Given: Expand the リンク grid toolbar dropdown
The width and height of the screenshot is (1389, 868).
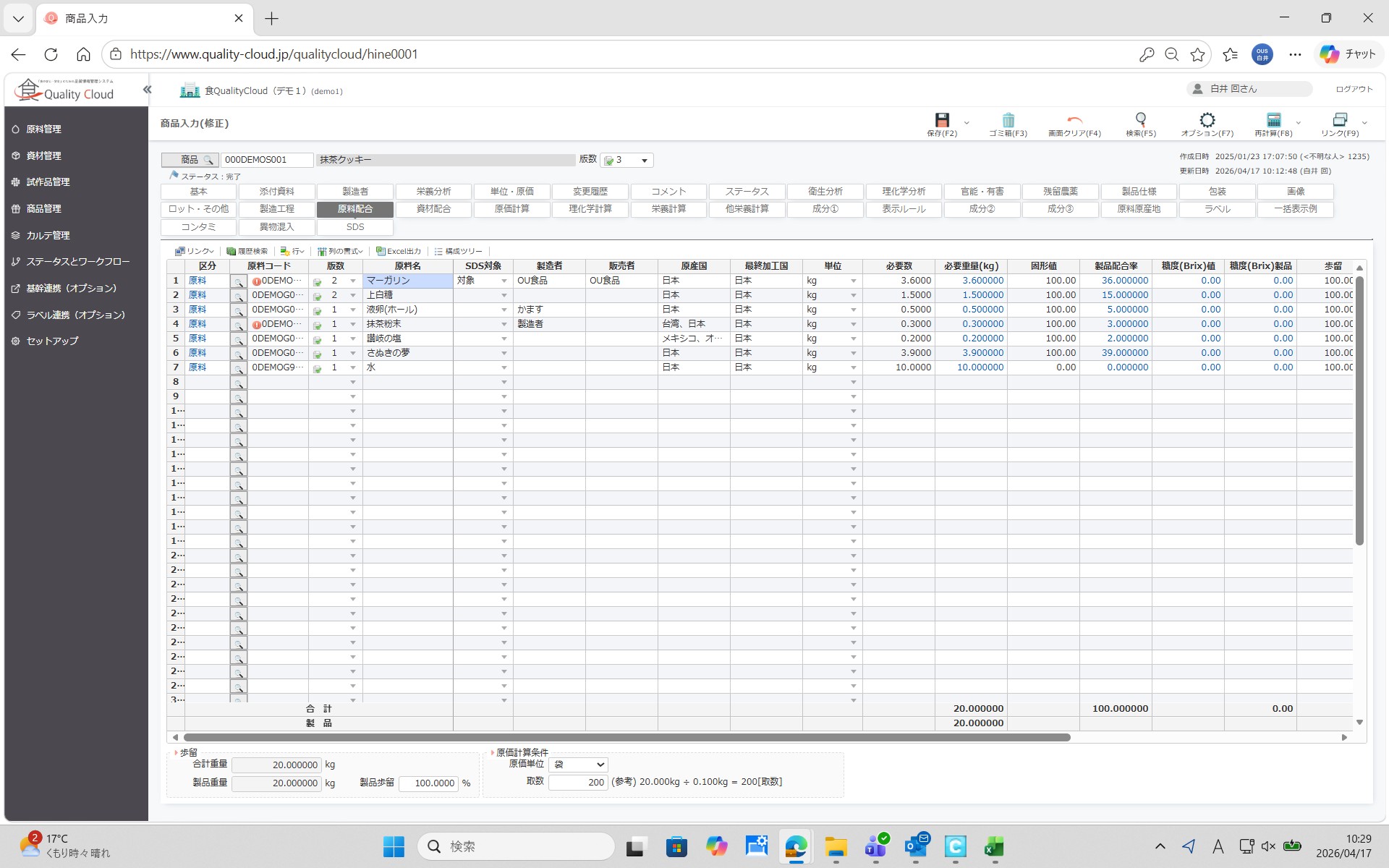Looking at the screenshot, I should 212,252.
